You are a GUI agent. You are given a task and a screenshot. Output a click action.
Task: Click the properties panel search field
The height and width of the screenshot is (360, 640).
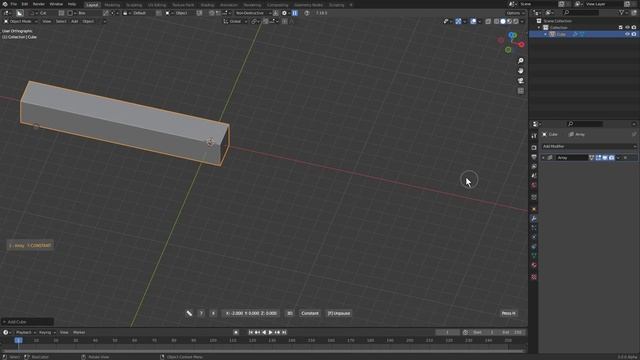click(x=584, y=124)
